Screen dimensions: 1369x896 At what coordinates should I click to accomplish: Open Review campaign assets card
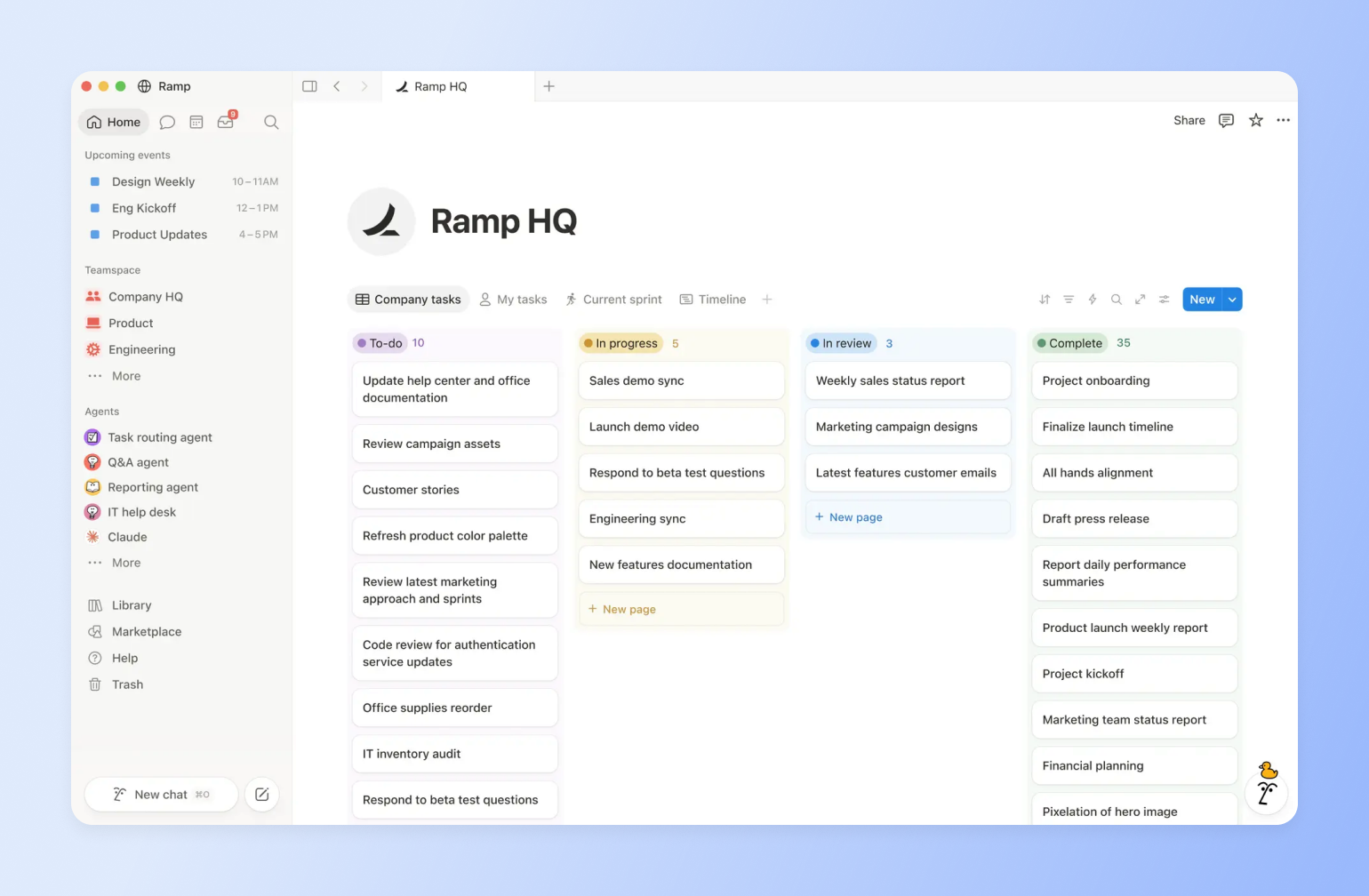[x=454, y=444]
